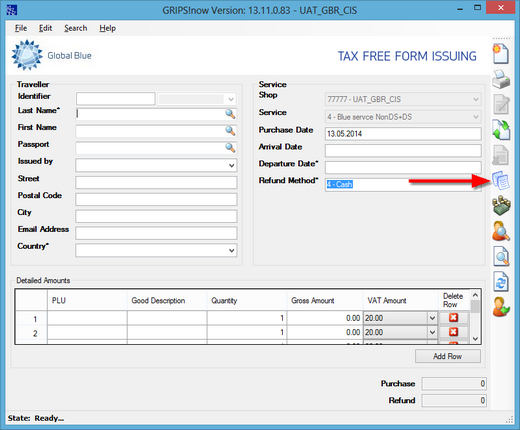Click the greyed edit document pencil icon
The width and height of the screenshot is (520, 430).
pyautogui.click(x=501, y=104)
